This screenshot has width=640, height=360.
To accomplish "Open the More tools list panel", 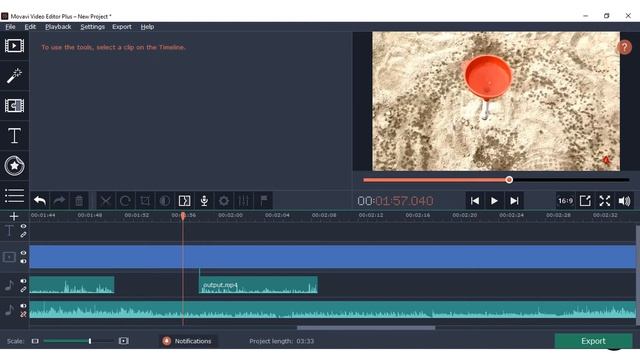I will pyautogui.click(x=14, y=196).
